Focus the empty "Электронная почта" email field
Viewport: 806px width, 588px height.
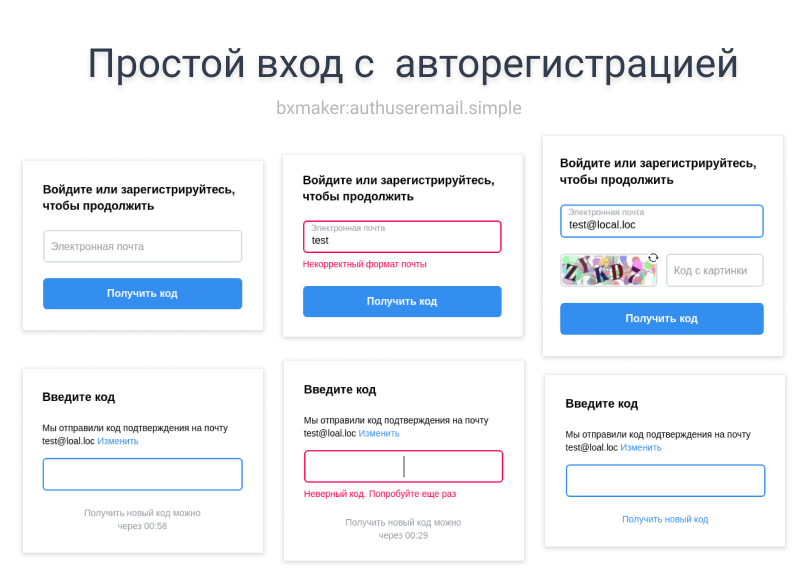(142, 246)
